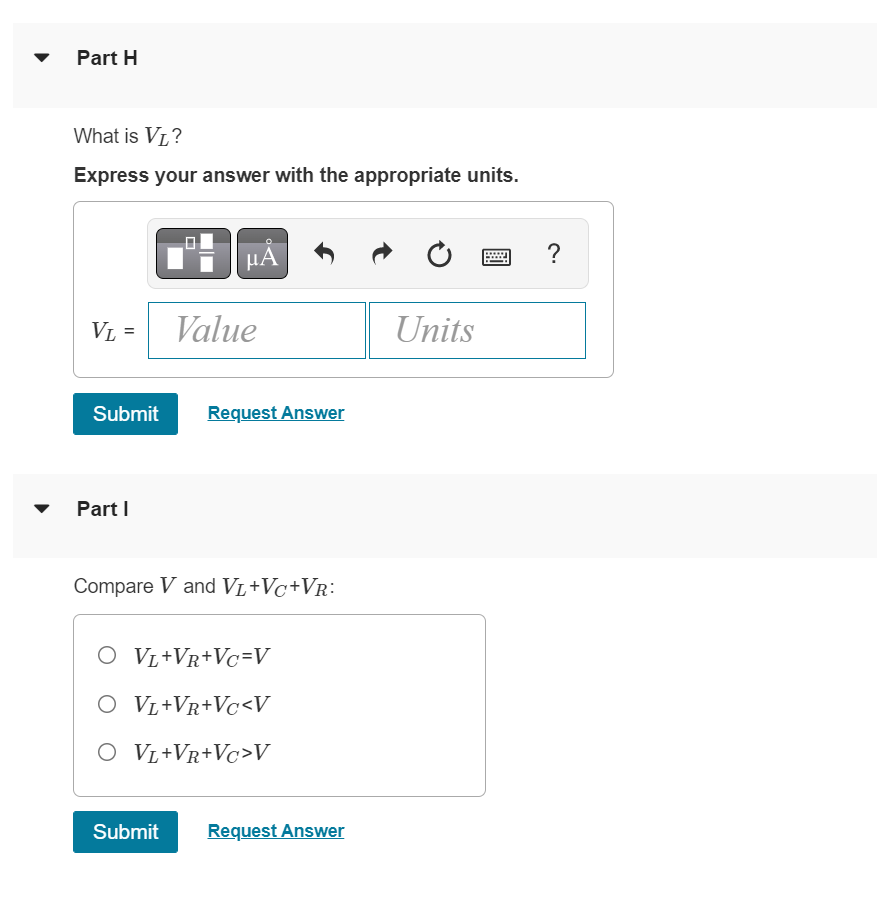Submit the Part H answer
Screen dimensions: 877x913
point(125,414)
